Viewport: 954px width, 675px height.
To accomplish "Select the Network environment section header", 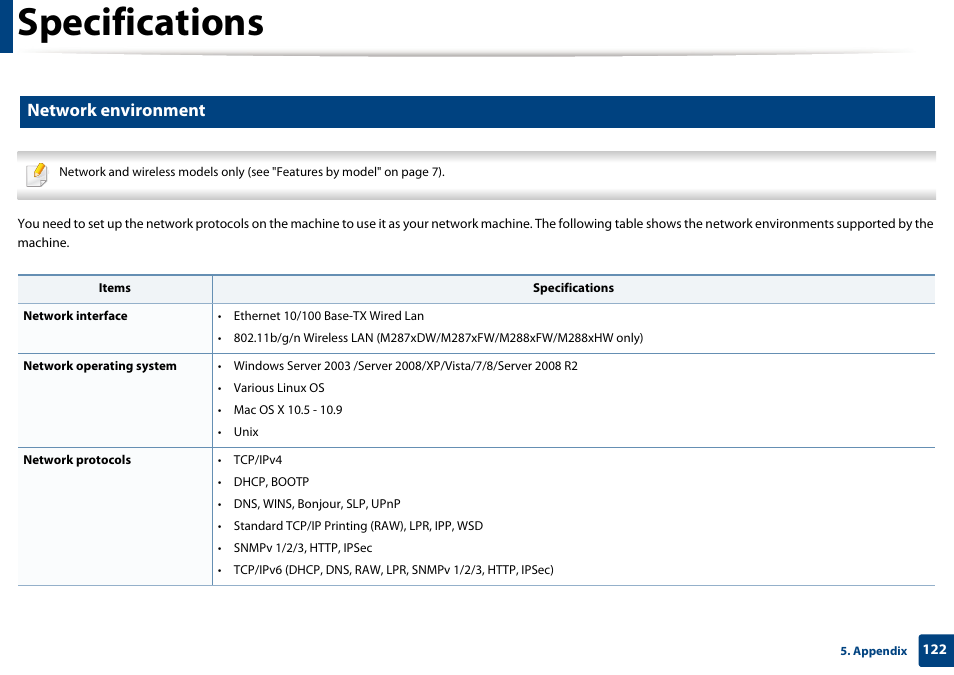I will click(477, 111).
